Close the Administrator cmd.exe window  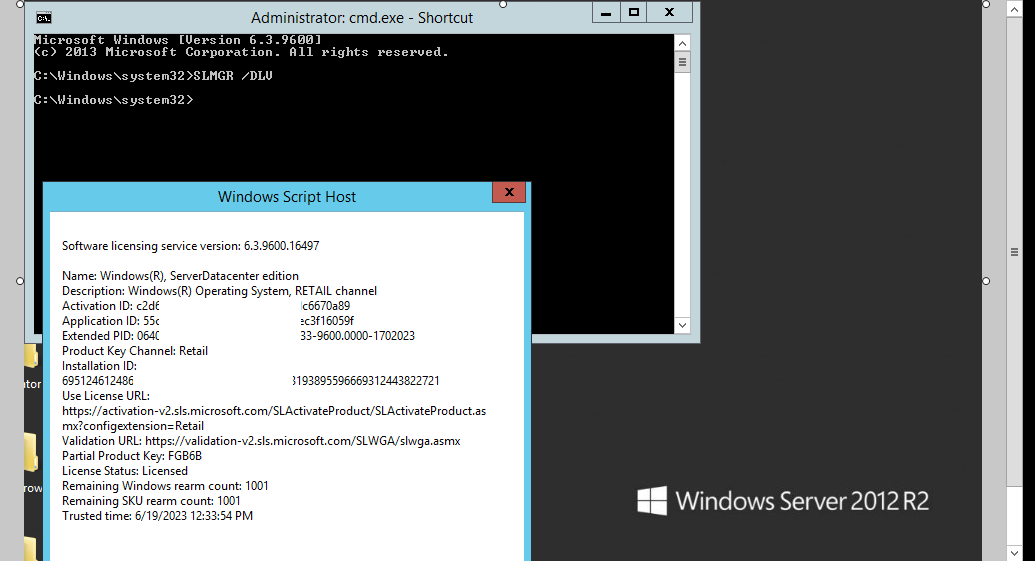coord(669,13)
